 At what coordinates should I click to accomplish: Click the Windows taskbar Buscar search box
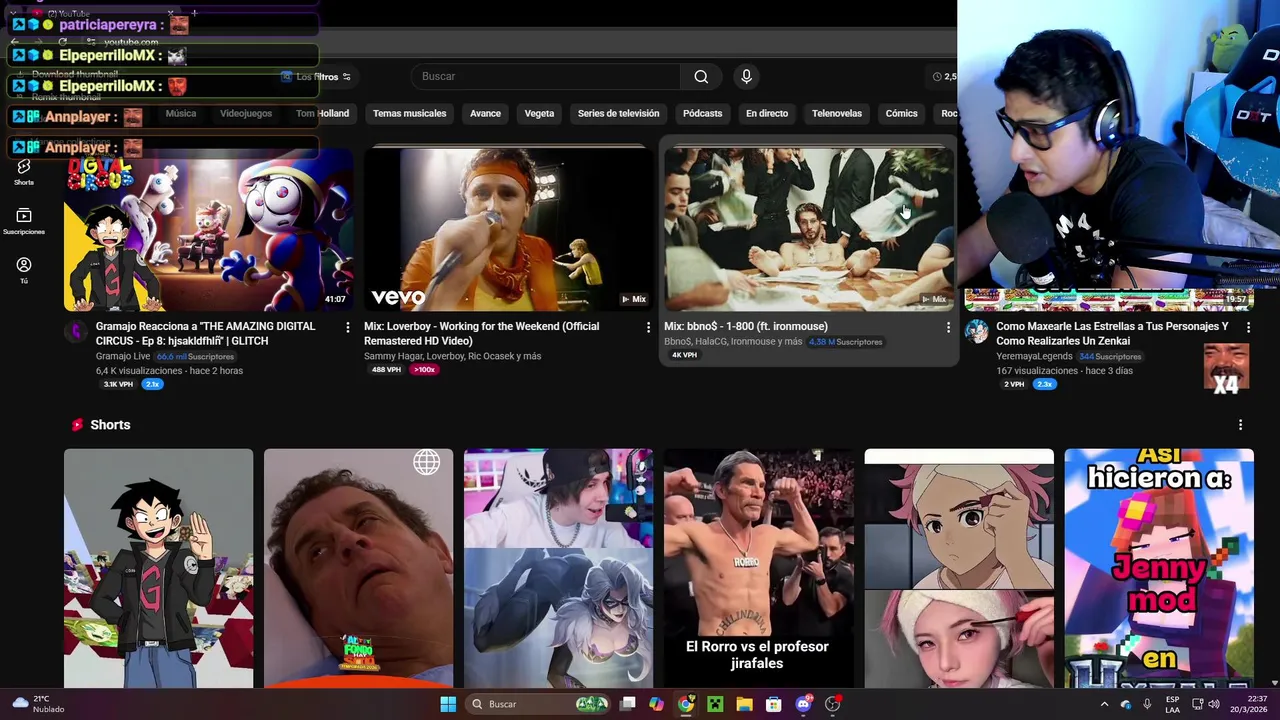point(539,704)
